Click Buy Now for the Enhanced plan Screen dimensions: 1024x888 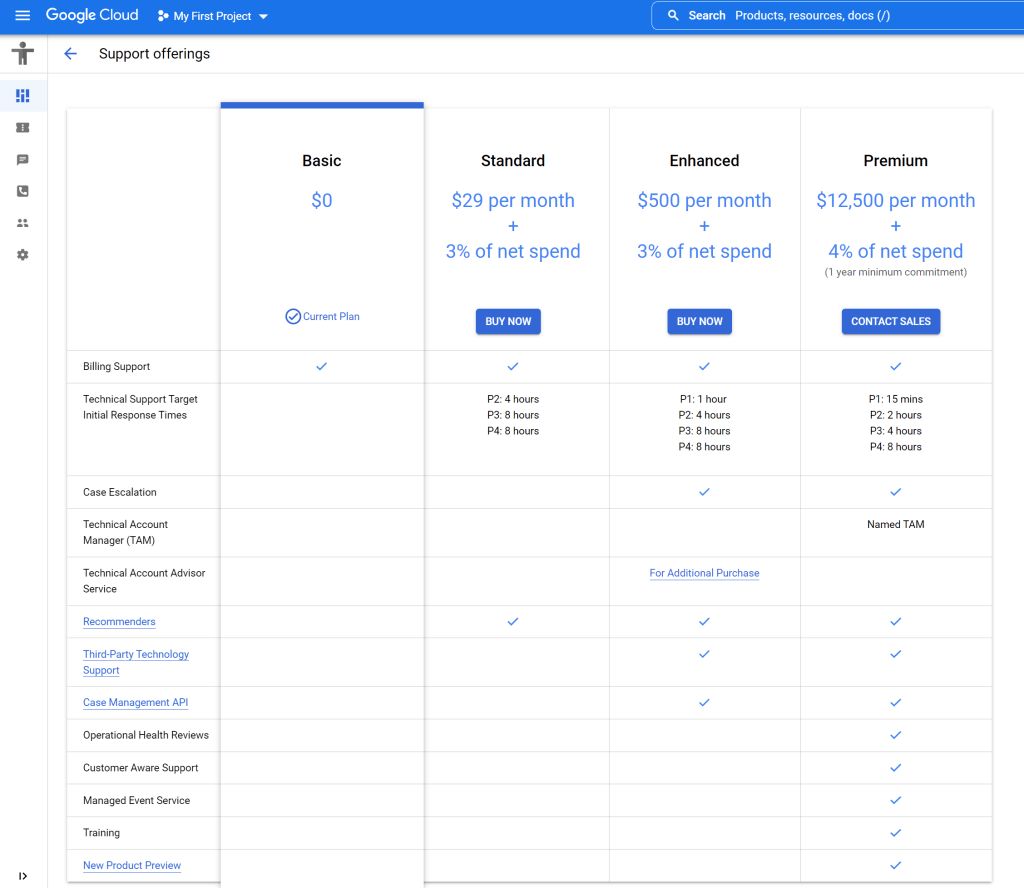699,321
